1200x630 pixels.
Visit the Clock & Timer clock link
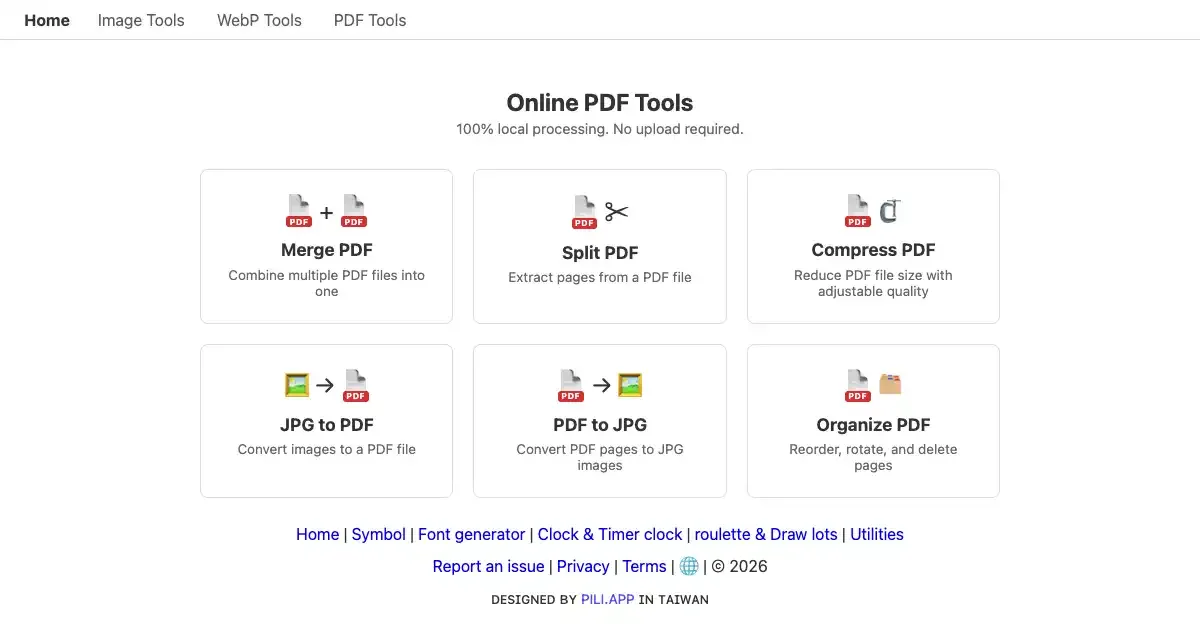point(610,534)
